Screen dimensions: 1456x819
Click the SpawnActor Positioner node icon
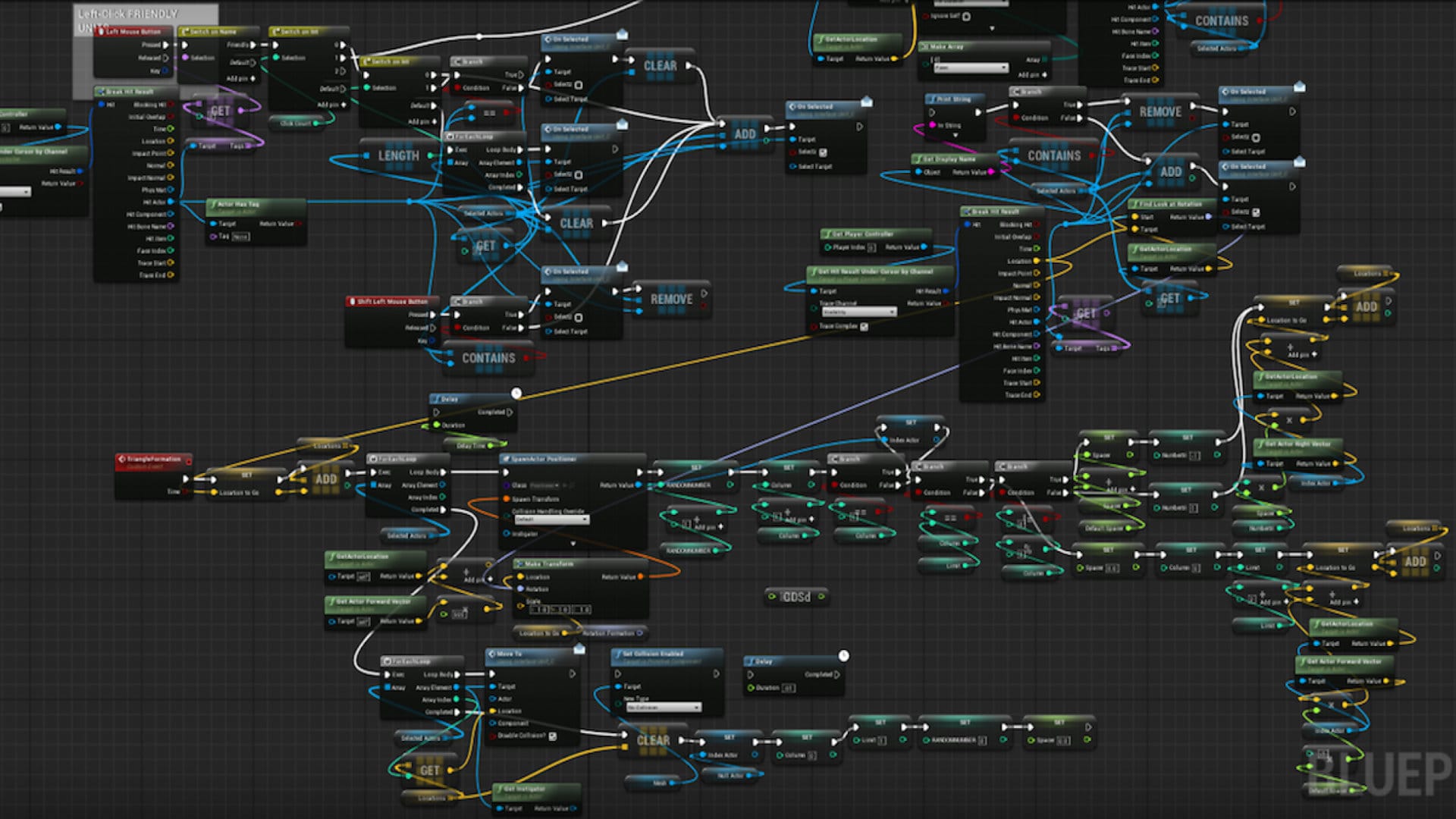tap(507, 458)
